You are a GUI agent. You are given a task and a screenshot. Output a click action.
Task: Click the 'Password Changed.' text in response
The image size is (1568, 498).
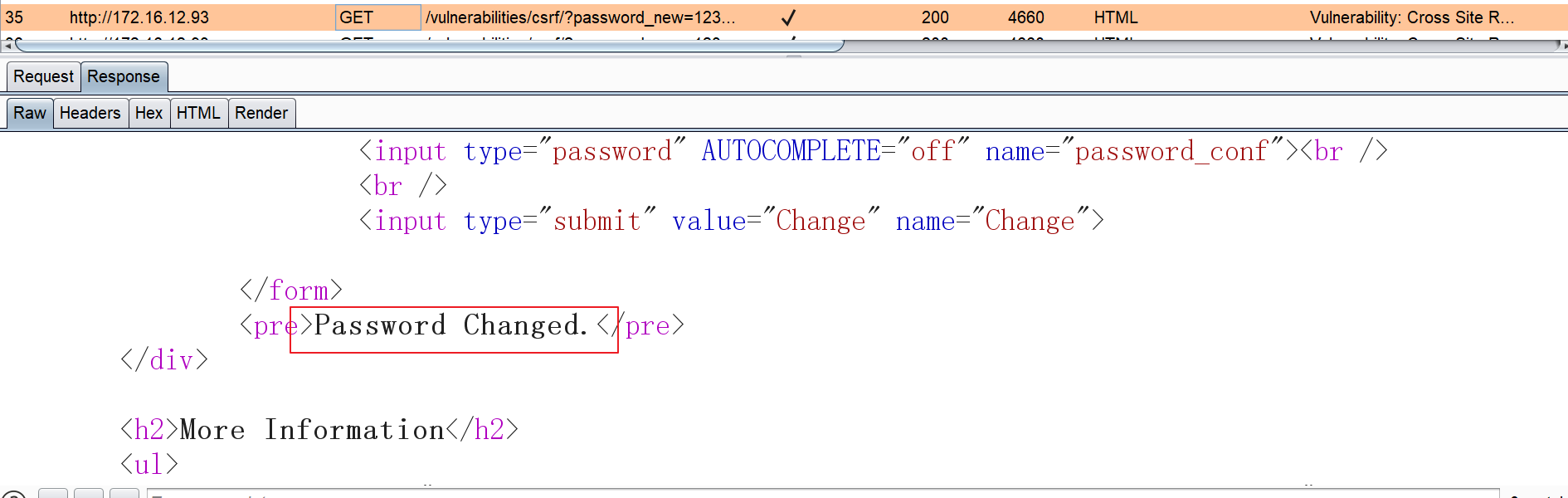tap(451, 325)
